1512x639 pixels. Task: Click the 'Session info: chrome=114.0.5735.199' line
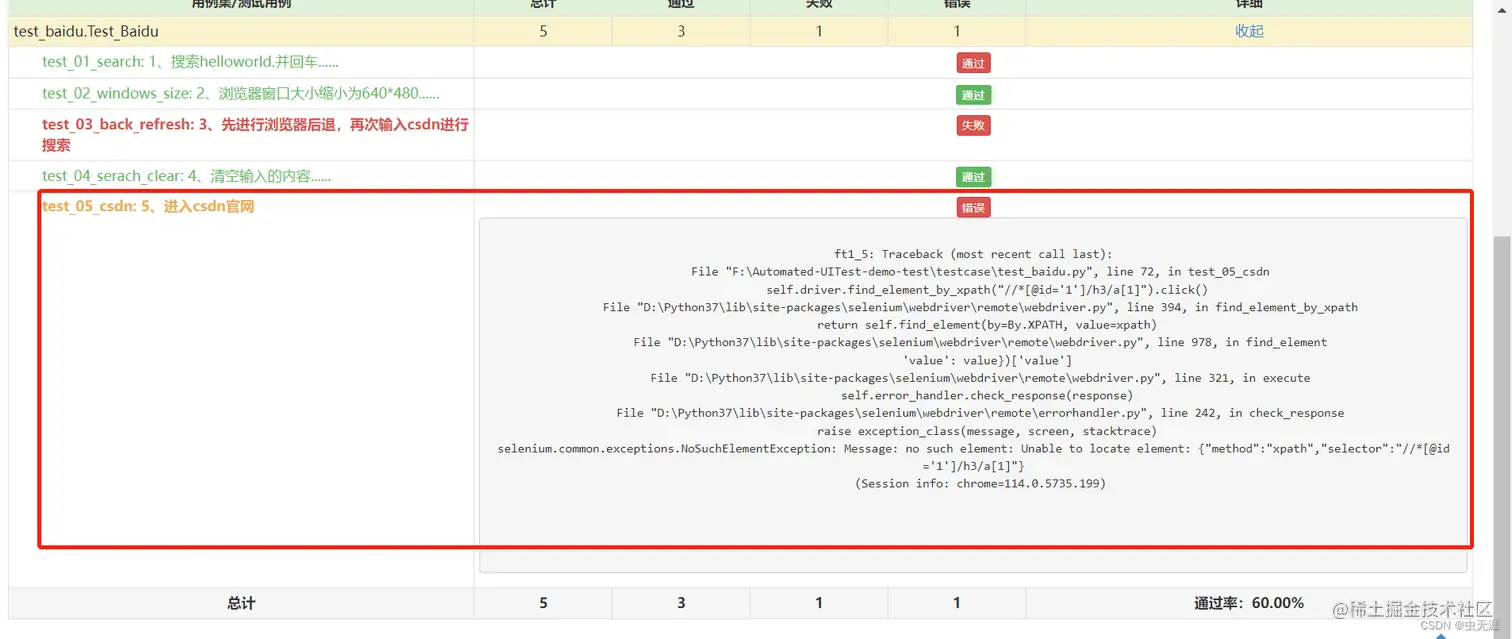pyautogui.click(x=980, y=484)
